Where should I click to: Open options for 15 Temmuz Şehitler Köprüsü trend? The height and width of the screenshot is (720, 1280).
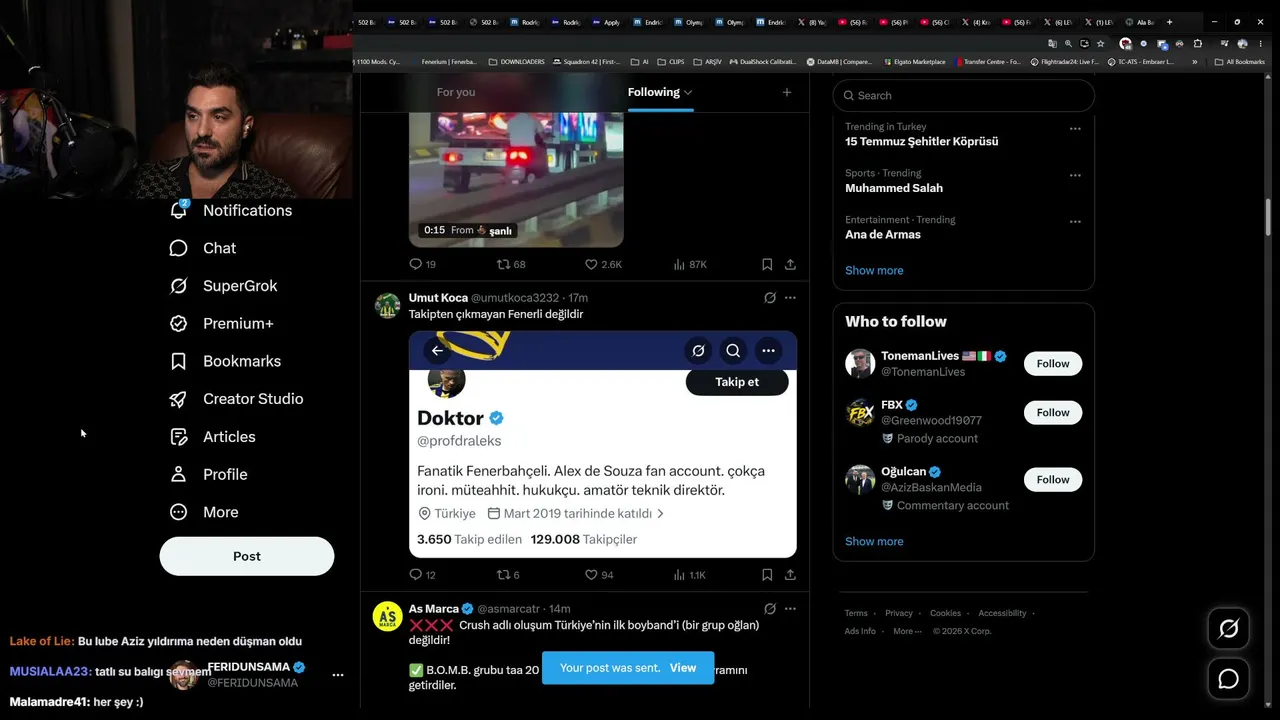(1075, 129)
